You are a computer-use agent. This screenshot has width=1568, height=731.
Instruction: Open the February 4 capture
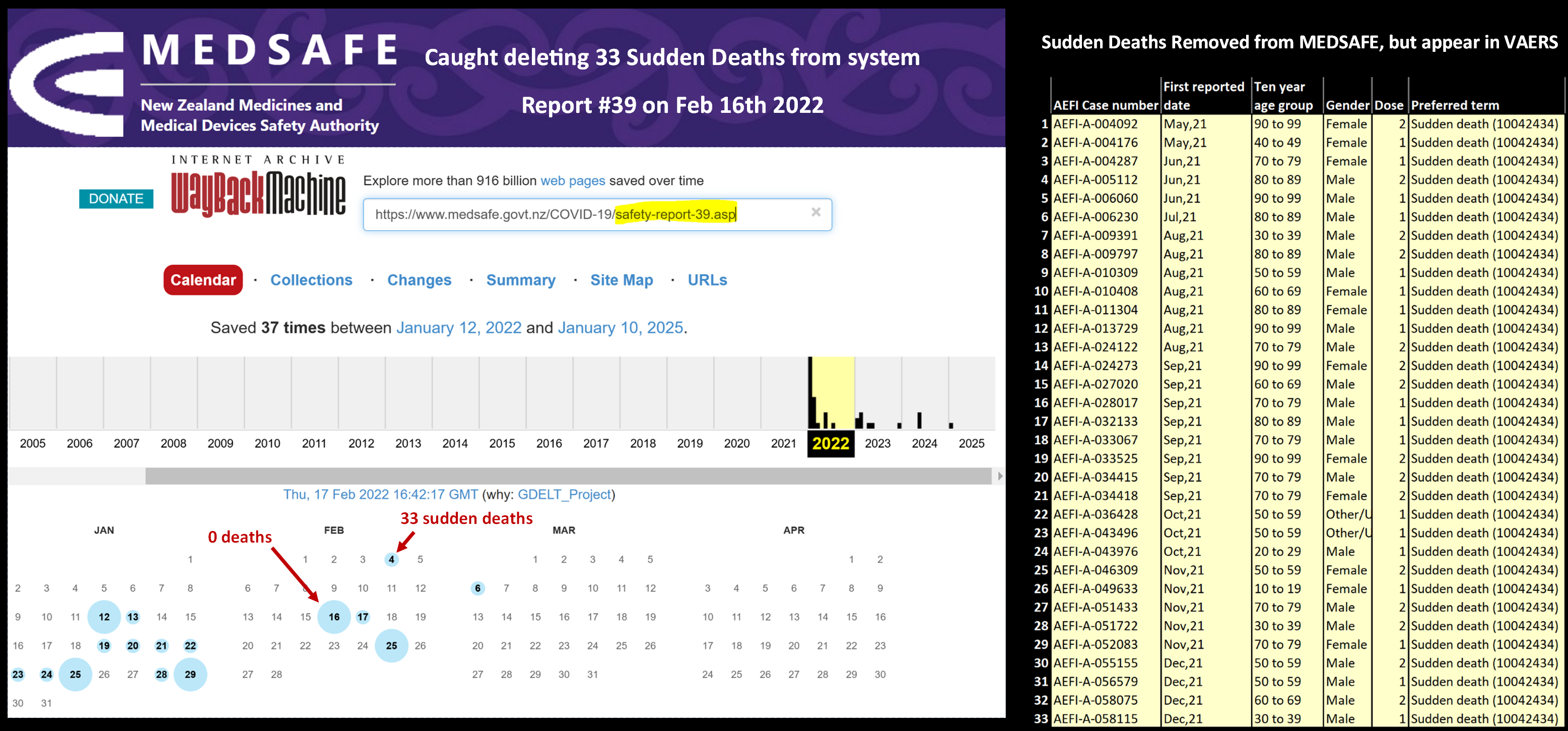click(x=391, y=559)
